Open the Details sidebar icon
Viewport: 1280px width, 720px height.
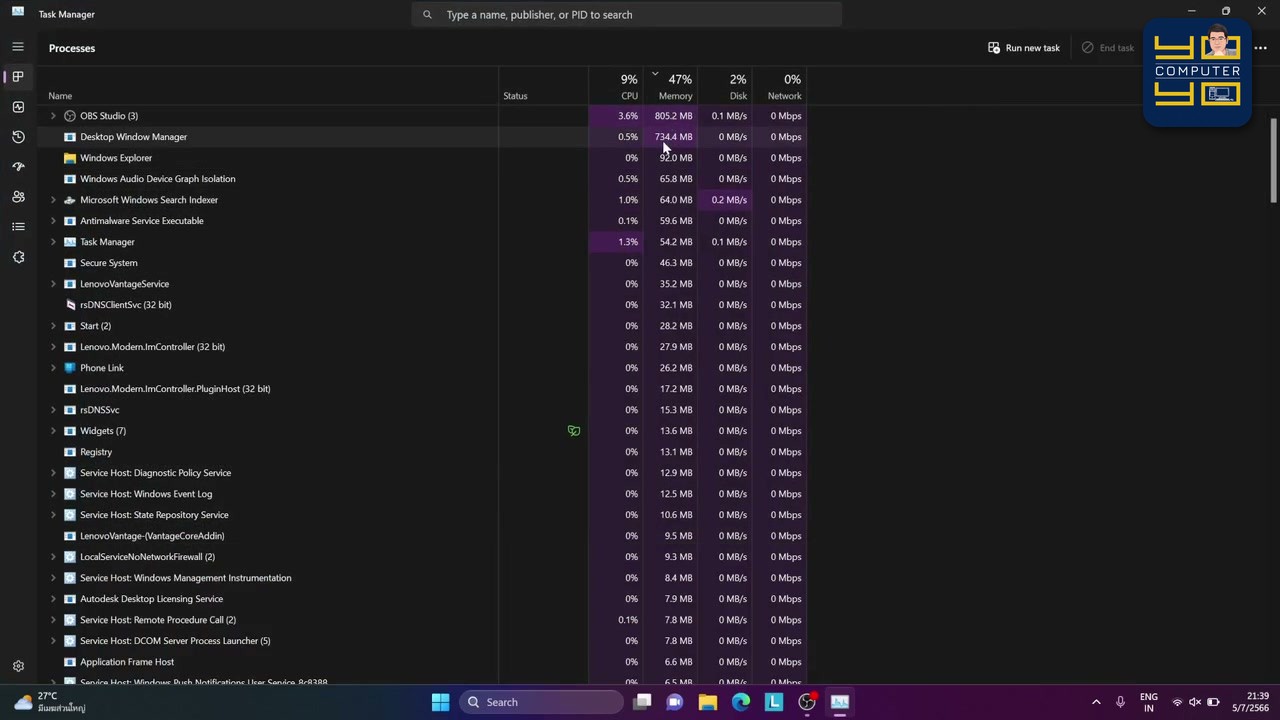(18, 227)
